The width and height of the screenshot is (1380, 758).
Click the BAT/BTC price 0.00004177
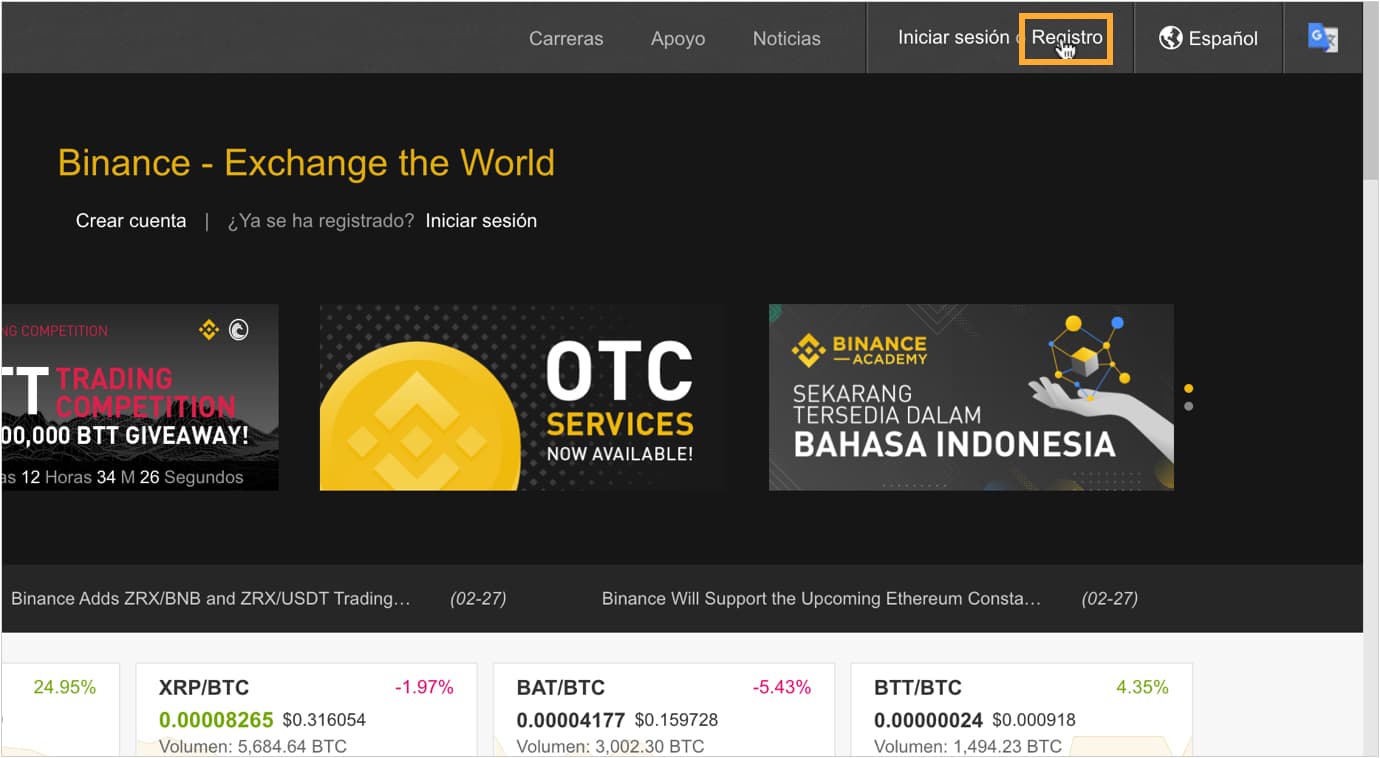[571, 720]
